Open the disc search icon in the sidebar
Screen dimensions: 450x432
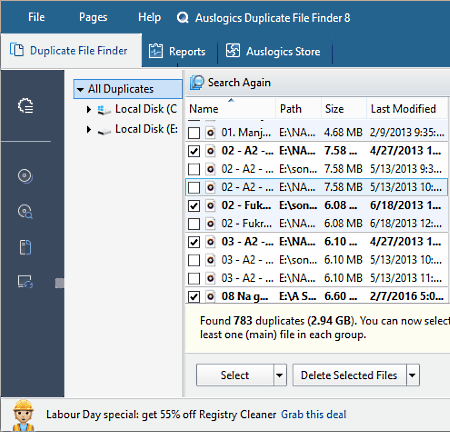(x=25, y=211)
